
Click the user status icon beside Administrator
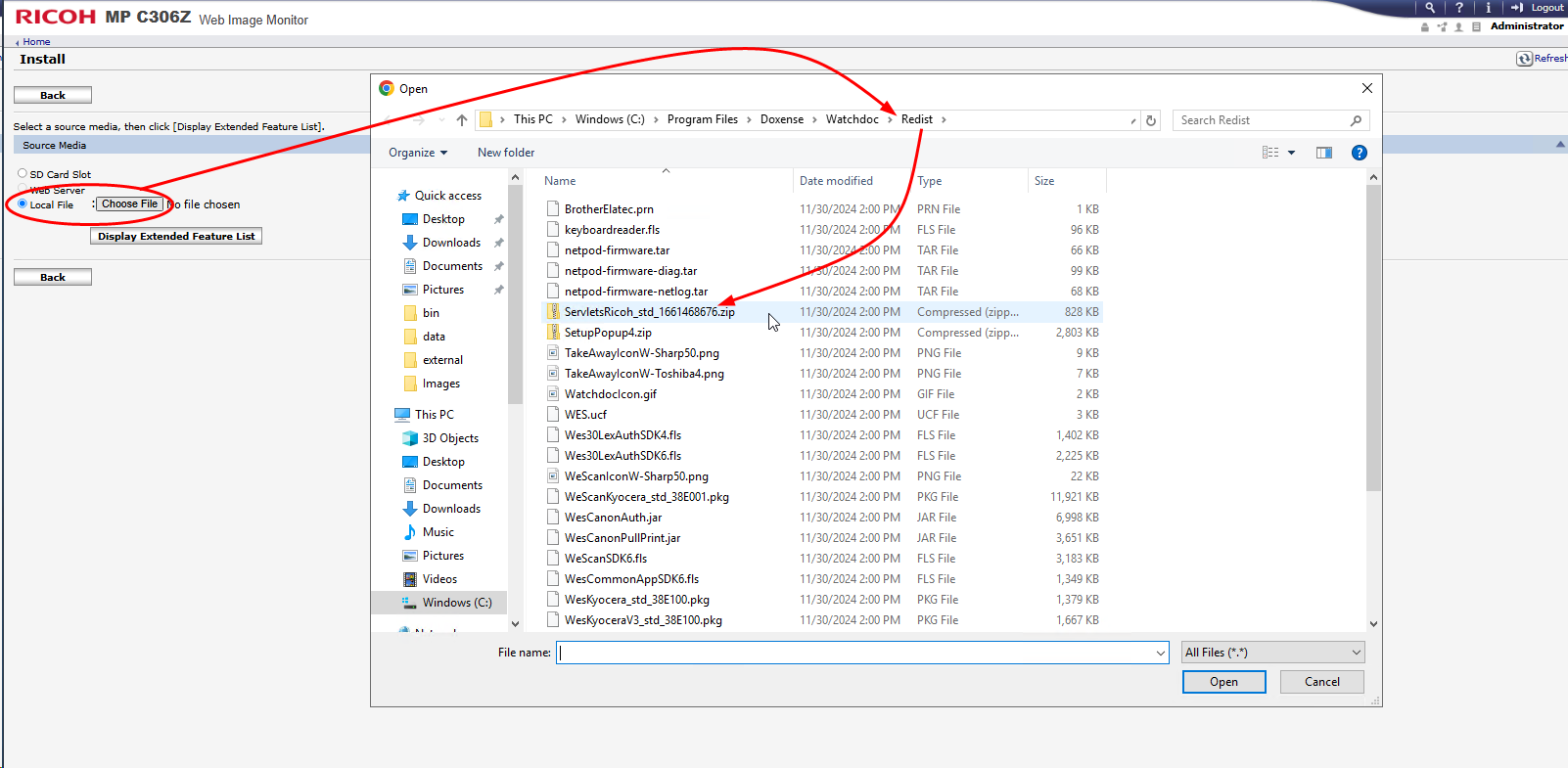point(1458,27)
